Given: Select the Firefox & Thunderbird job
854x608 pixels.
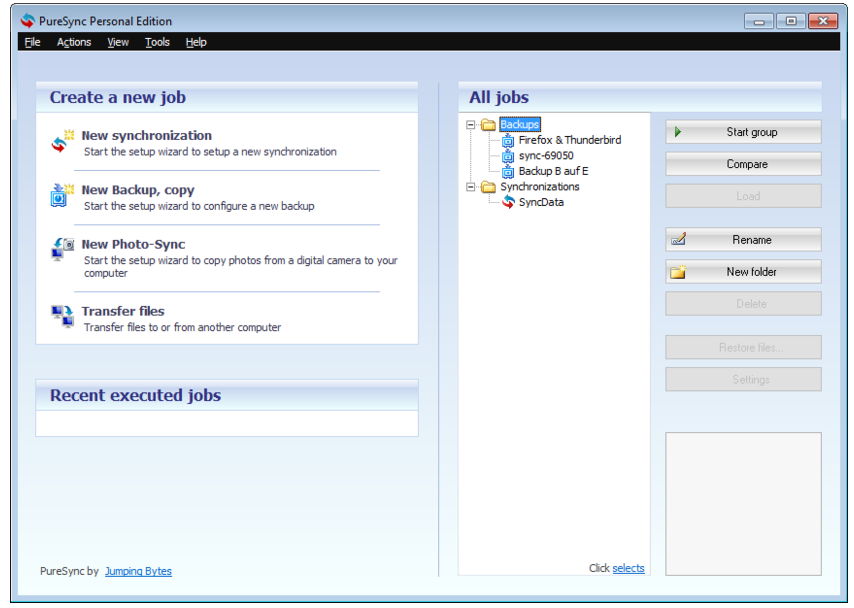Looking at the screenshot, I should click(570, 140).
